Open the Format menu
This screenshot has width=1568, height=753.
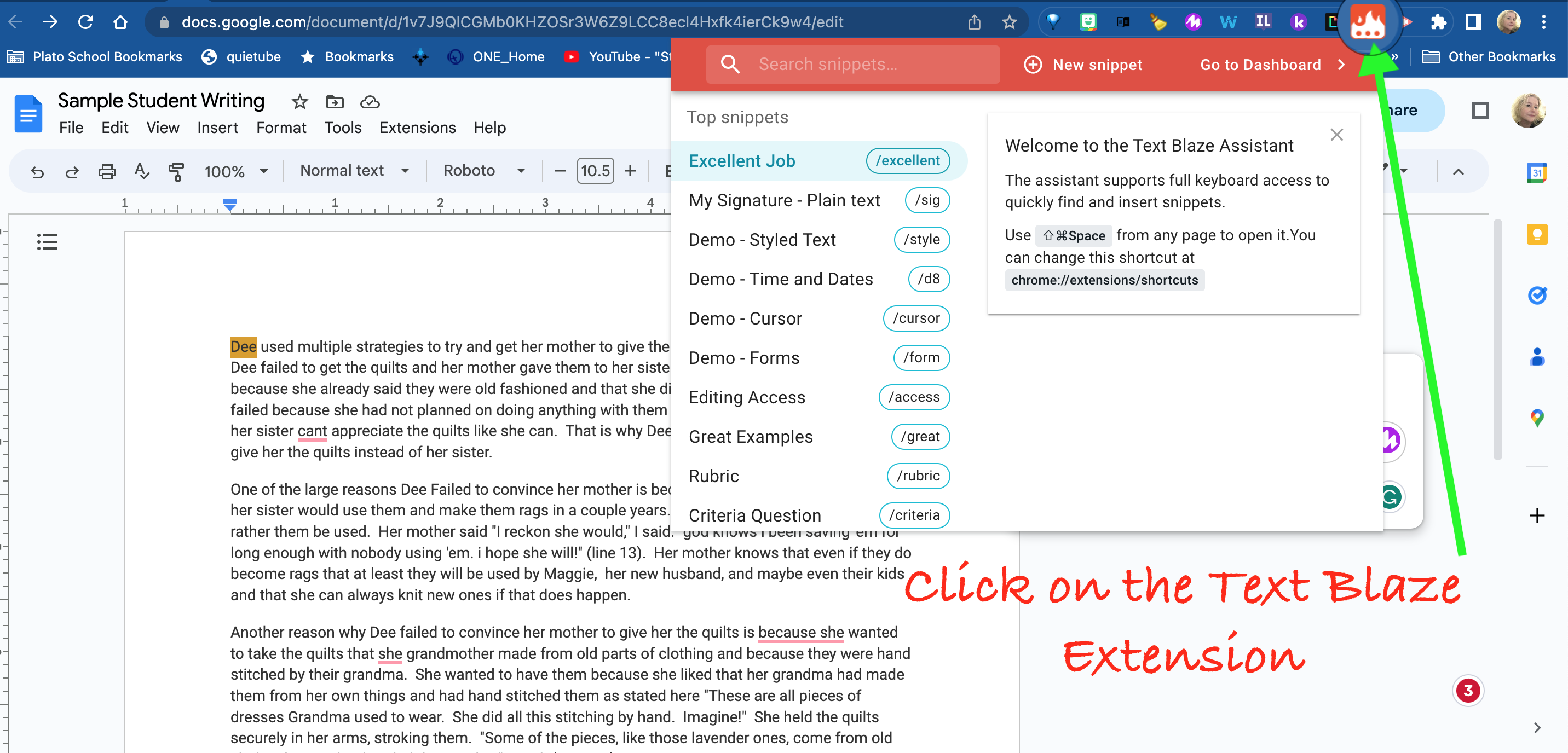(x=281, y=128)
